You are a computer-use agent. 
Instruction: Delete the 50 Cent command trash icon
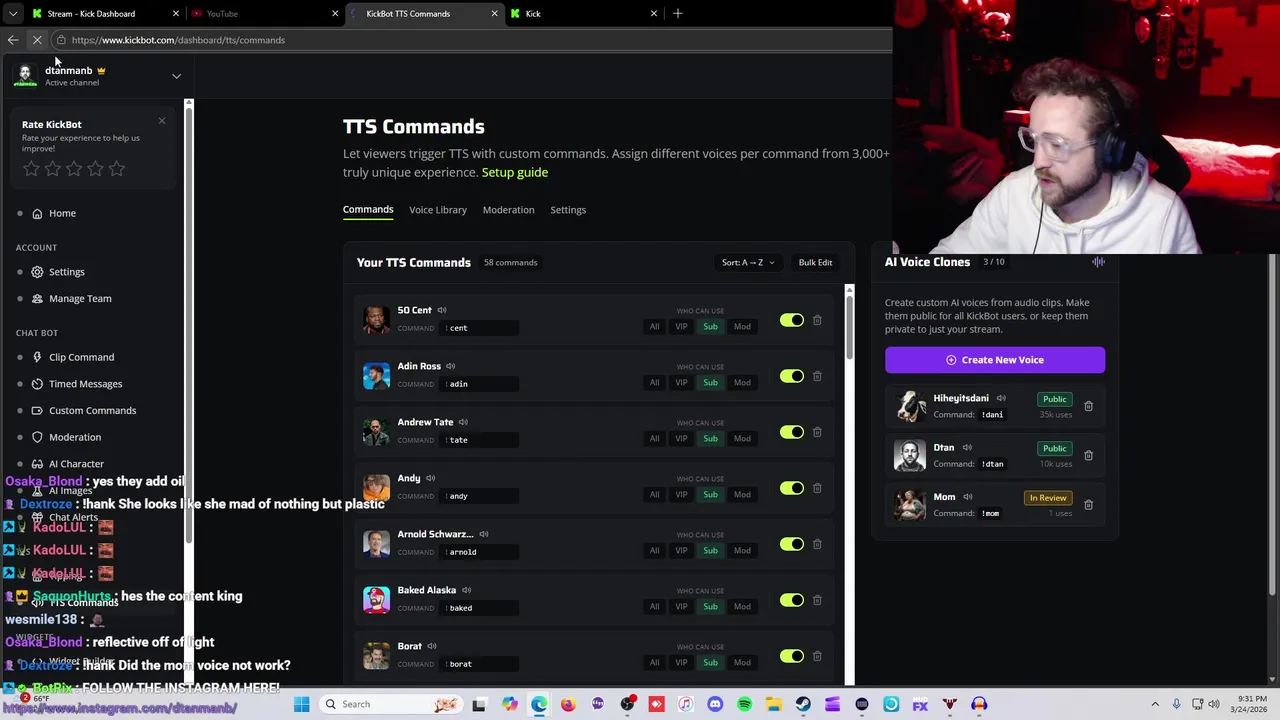point(817,320)
